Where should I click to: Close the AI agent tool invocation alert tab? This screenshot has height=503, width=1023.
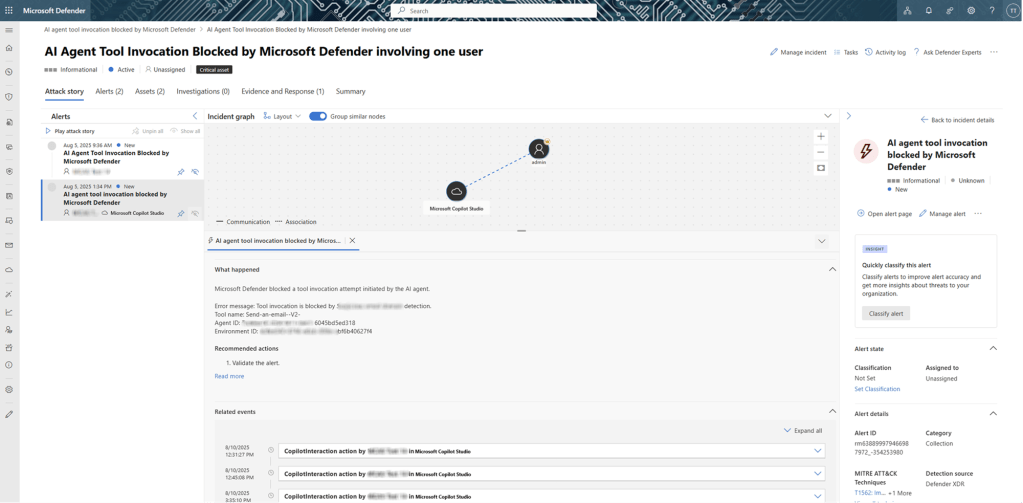coord(353,241)
